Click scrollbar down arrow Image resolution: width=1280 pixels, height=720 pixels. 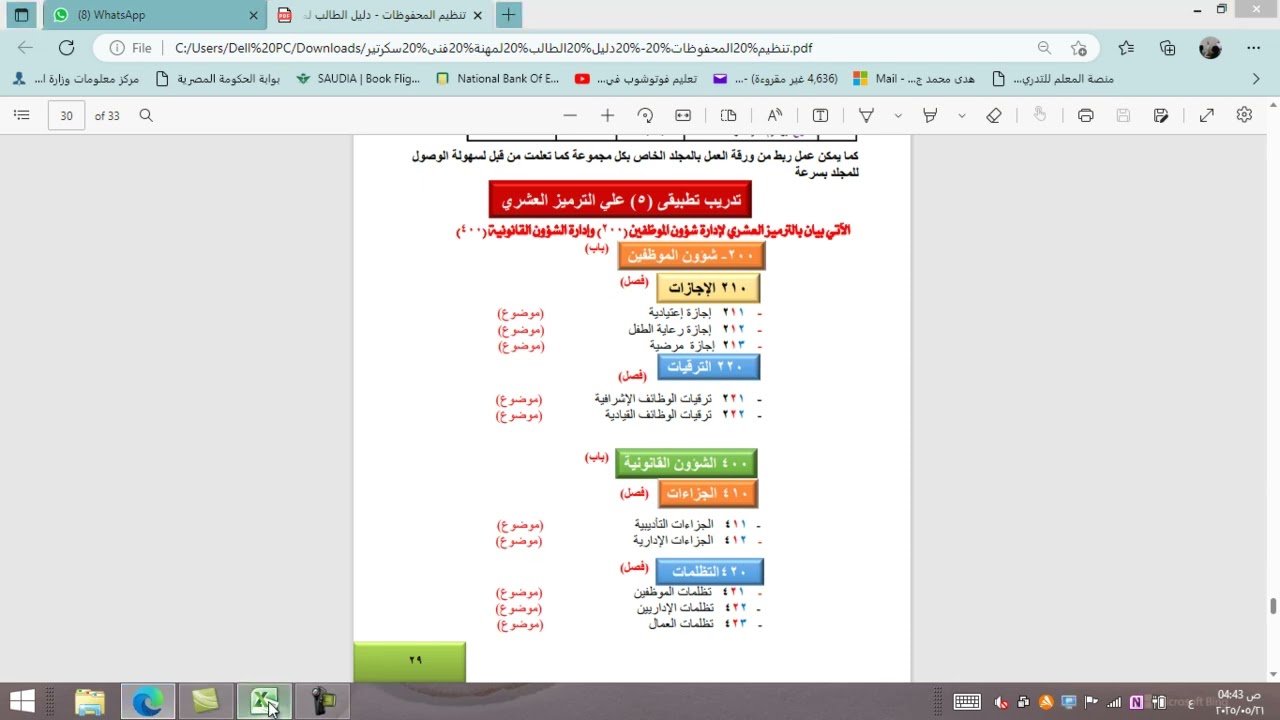[1273, 674]
